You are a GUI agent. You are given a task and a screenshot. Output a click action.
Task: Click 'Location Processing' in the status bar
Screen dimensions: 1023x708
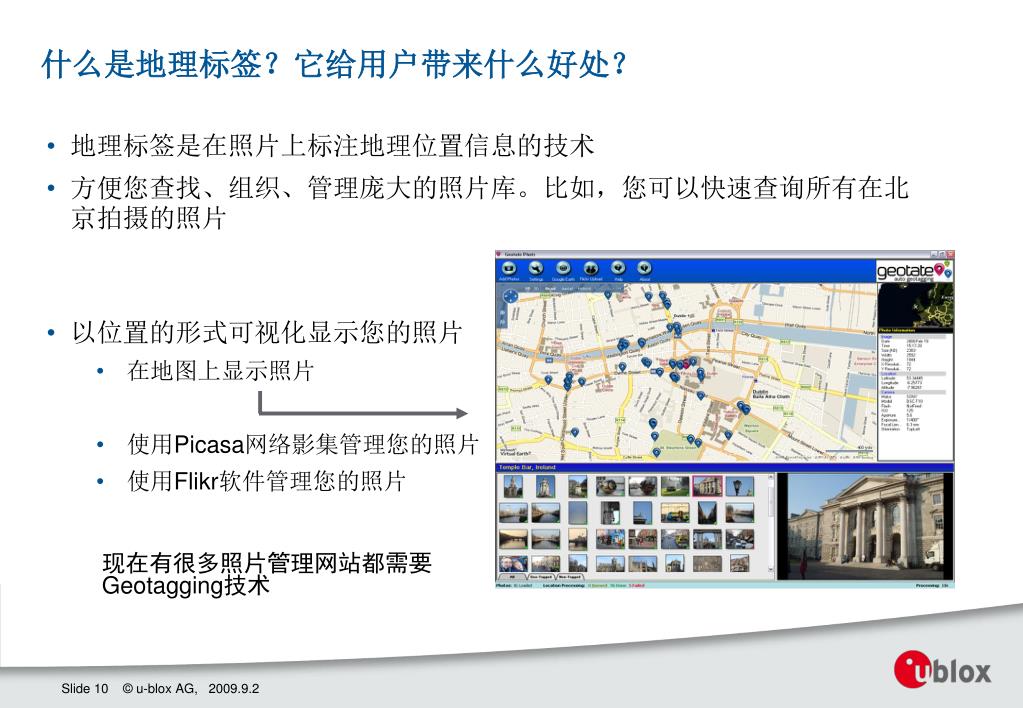(x=564, y=586)
